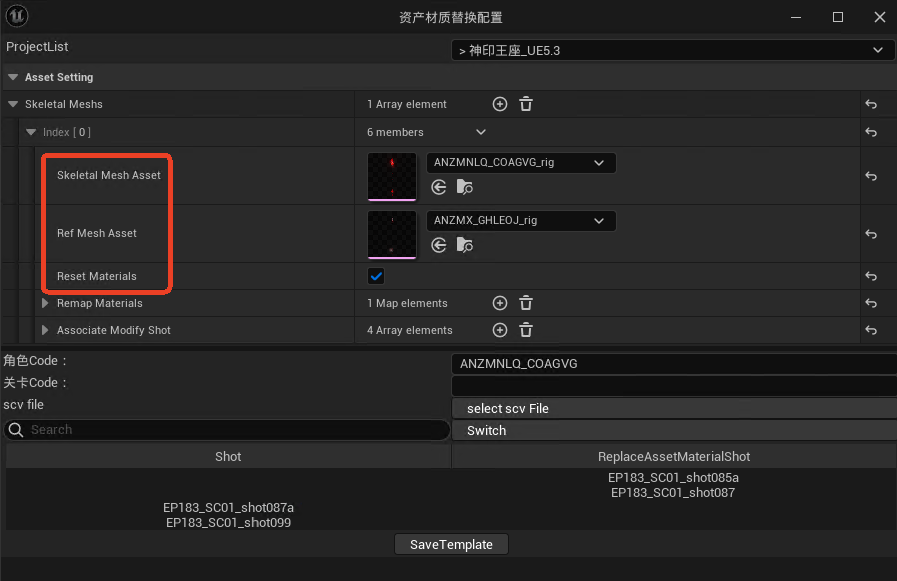Add element to Skeletal Meshs array
The image size is (897, 581).
[500, 104]
